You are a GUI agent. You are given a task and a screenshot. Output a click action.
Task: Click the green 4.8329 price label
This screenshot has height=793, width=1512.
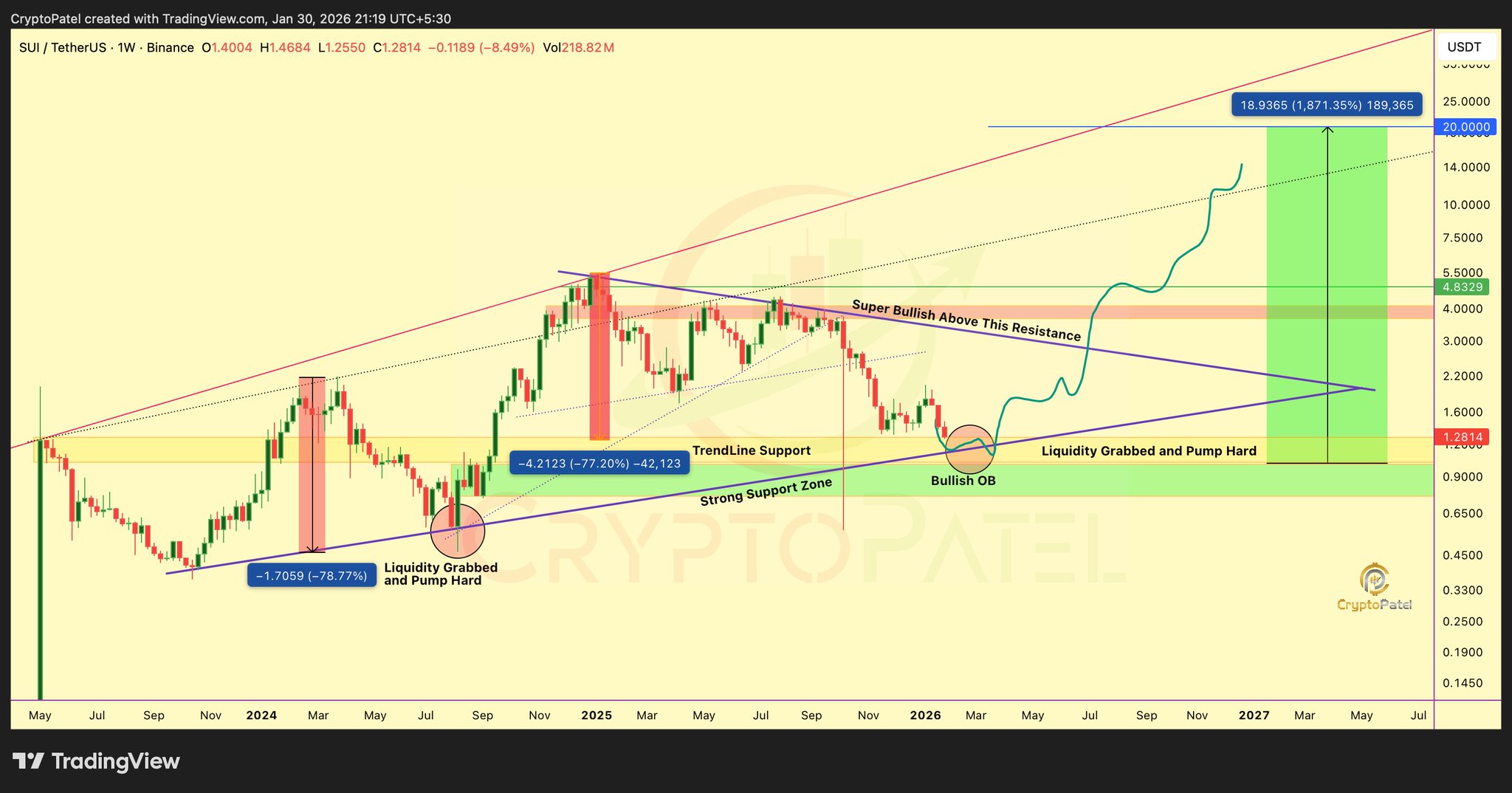coord(1461,286)
